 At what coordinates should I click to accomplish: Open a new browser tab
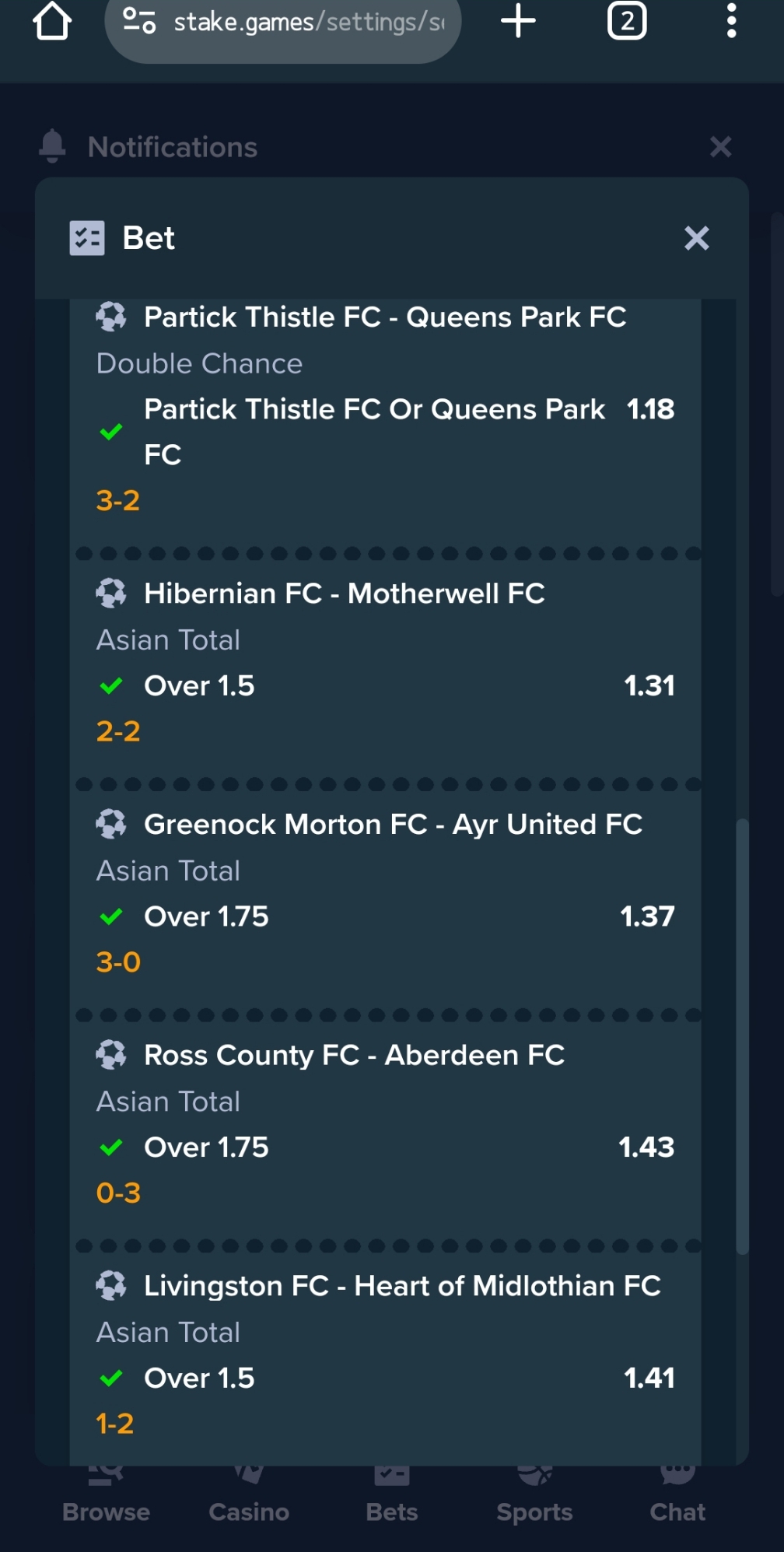point(518,21)
